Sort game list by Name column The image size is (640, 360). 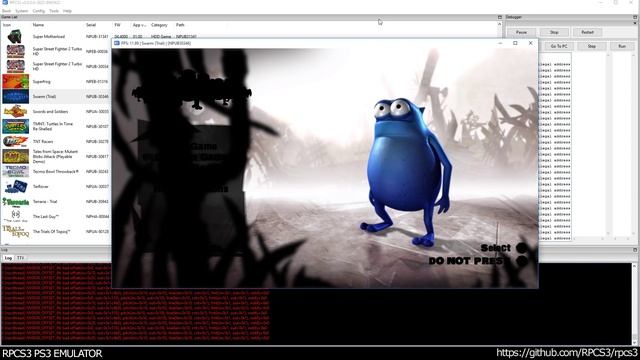coord(38,25)
